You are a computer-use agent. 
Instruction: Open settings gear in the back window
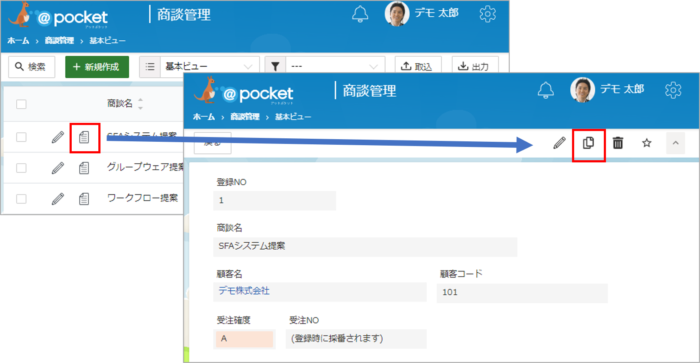click(x=488, y=14)
